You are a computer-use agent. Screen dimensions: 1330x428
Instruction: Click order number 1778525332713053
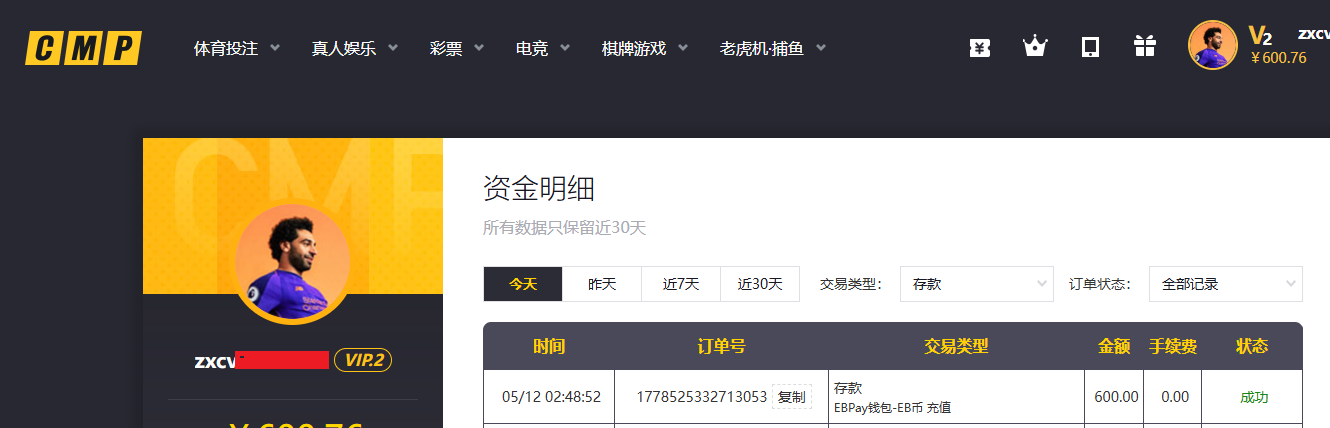(x=701, y=397)
